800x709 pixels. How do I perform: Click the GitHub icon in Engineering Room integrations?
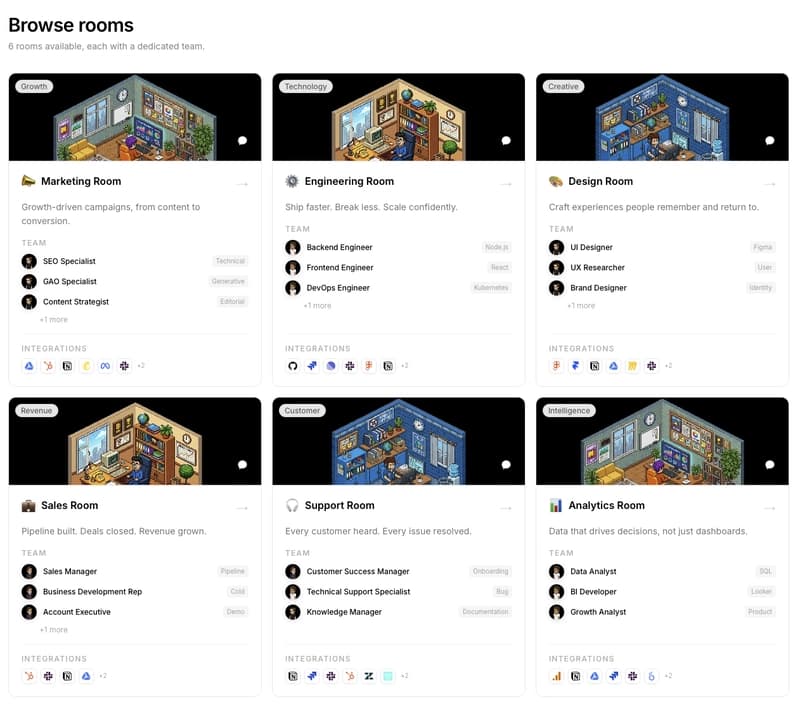point(293,366)
